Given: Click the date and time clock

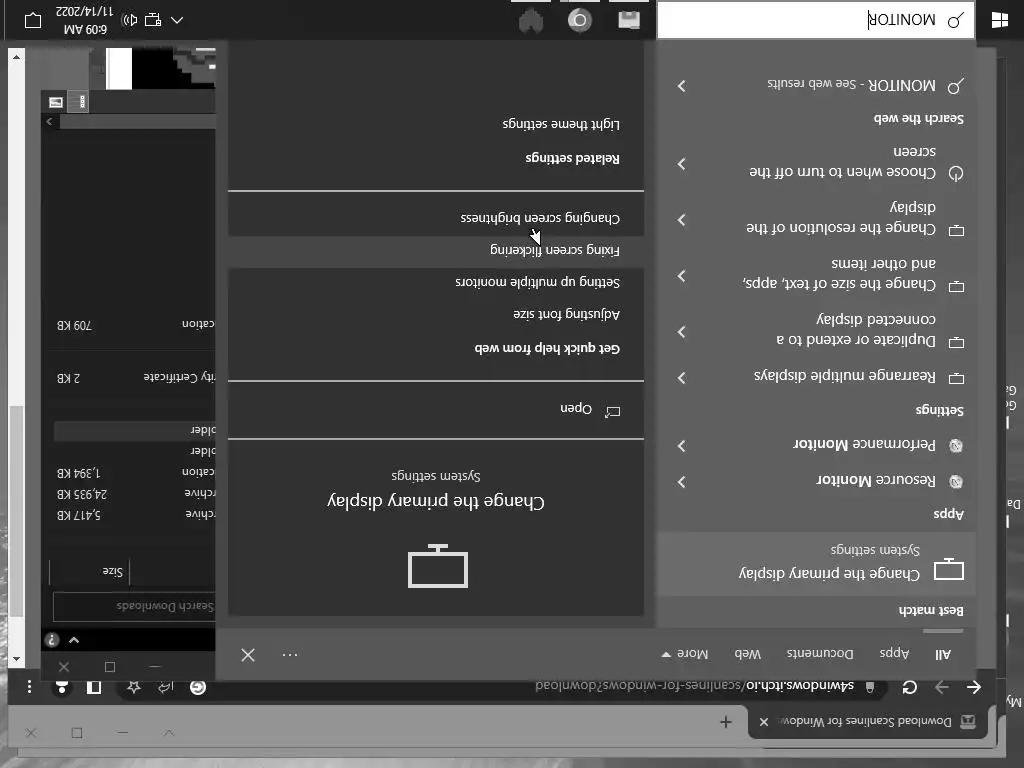Looking at the screenshot, I should (x=84, y=20).
